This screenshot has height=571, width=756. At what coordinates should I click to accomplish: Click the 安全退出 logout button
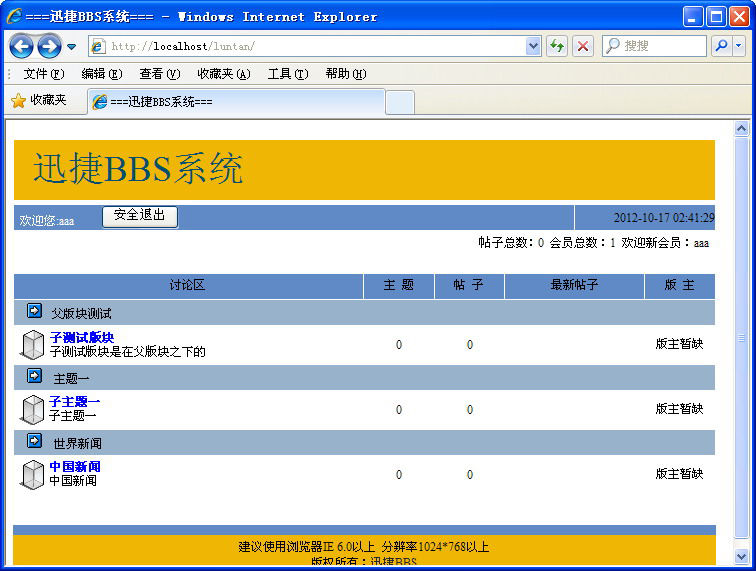click(x=140, y=217)
